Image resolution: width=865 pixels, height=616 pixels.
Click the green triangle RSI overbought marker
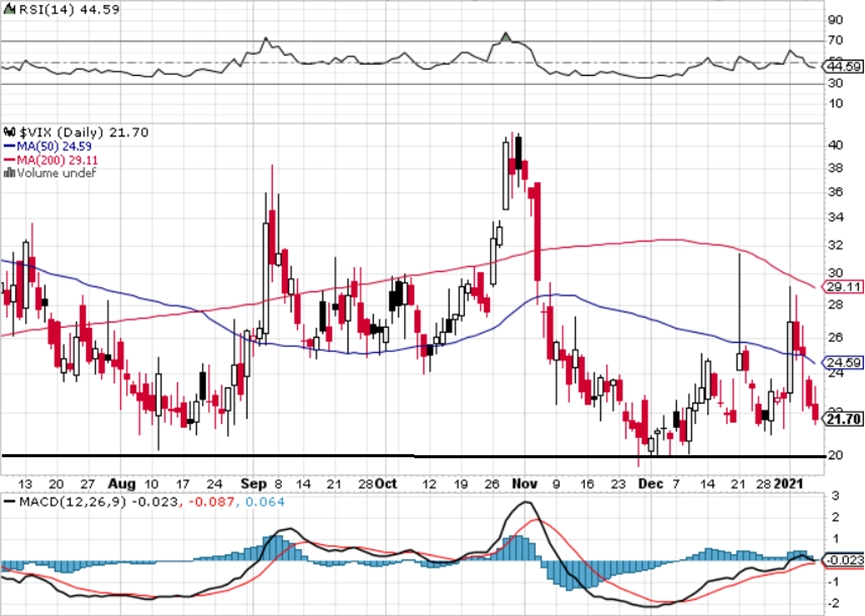click(x=506, y=38)
